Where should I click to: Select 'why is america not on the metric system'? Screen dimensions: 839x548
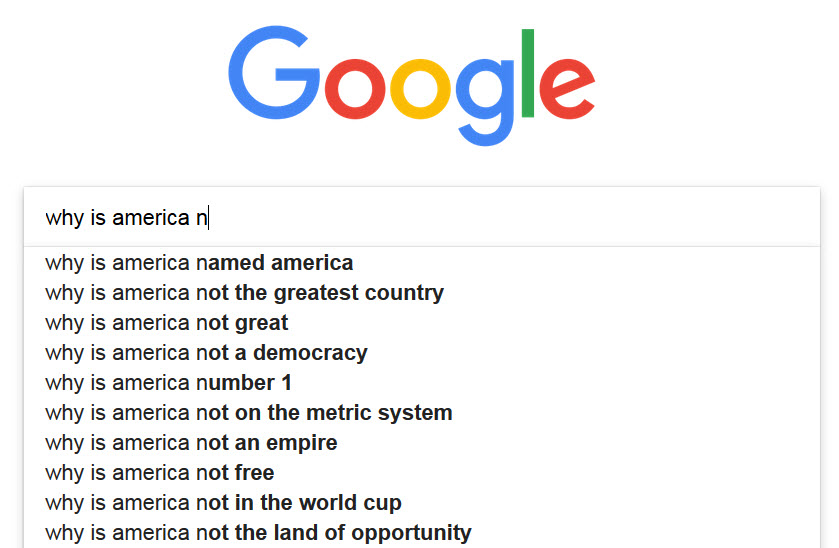pyautogui.click(x=422, y=413)
